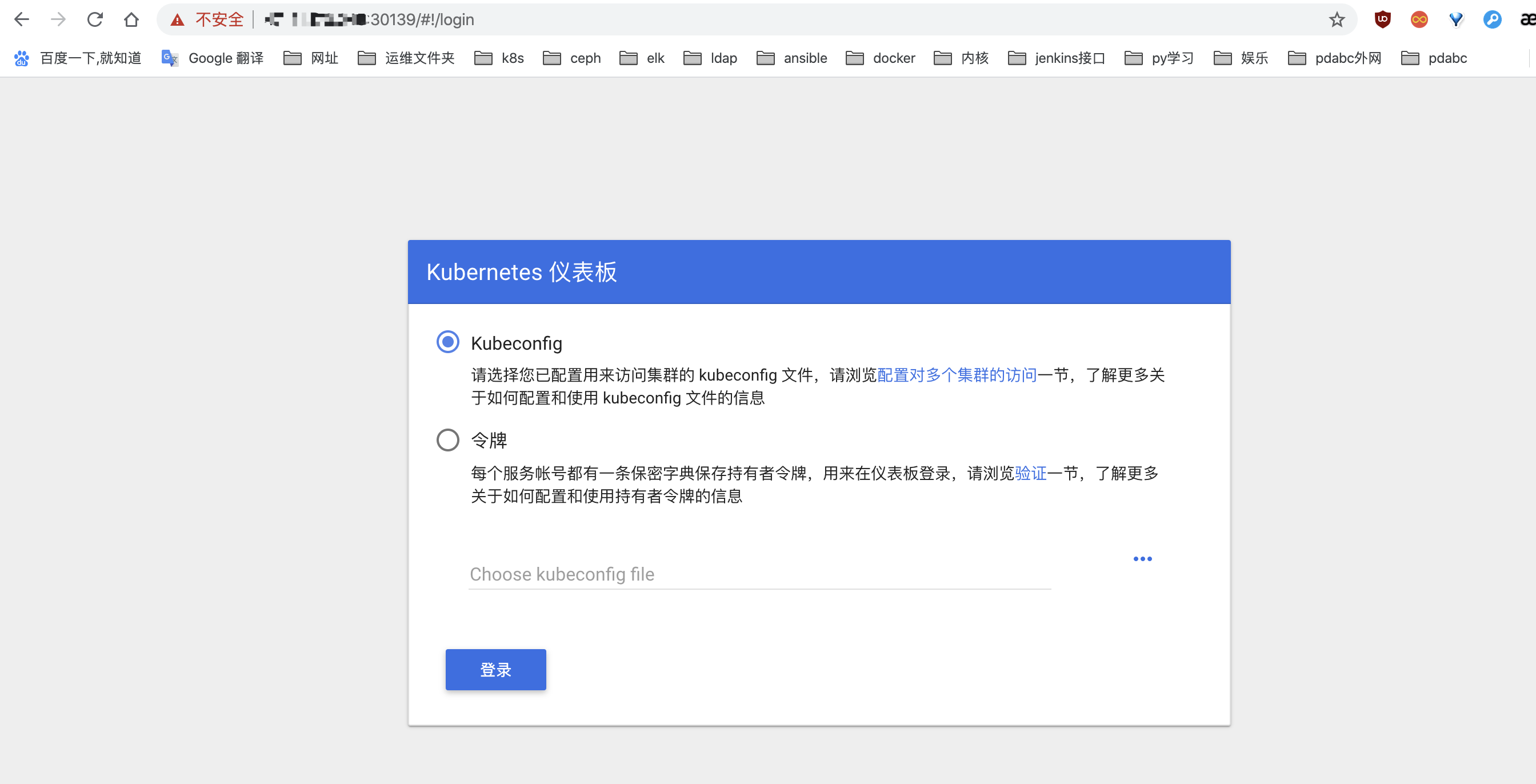The height and width of the screenshot is (784, 1536).
Task: Click the Choose kubeconfig file field
Action: (x=759, y=574)
